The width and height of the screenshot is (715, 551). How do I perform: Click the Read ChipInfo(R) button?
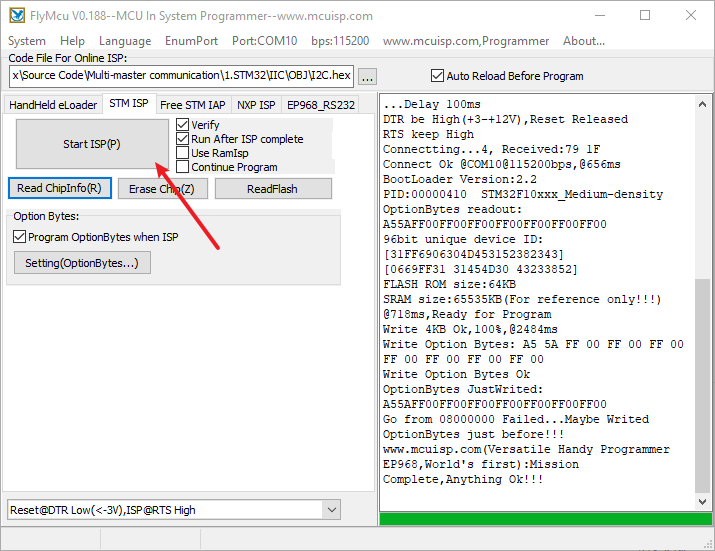(x=59, y=188)
